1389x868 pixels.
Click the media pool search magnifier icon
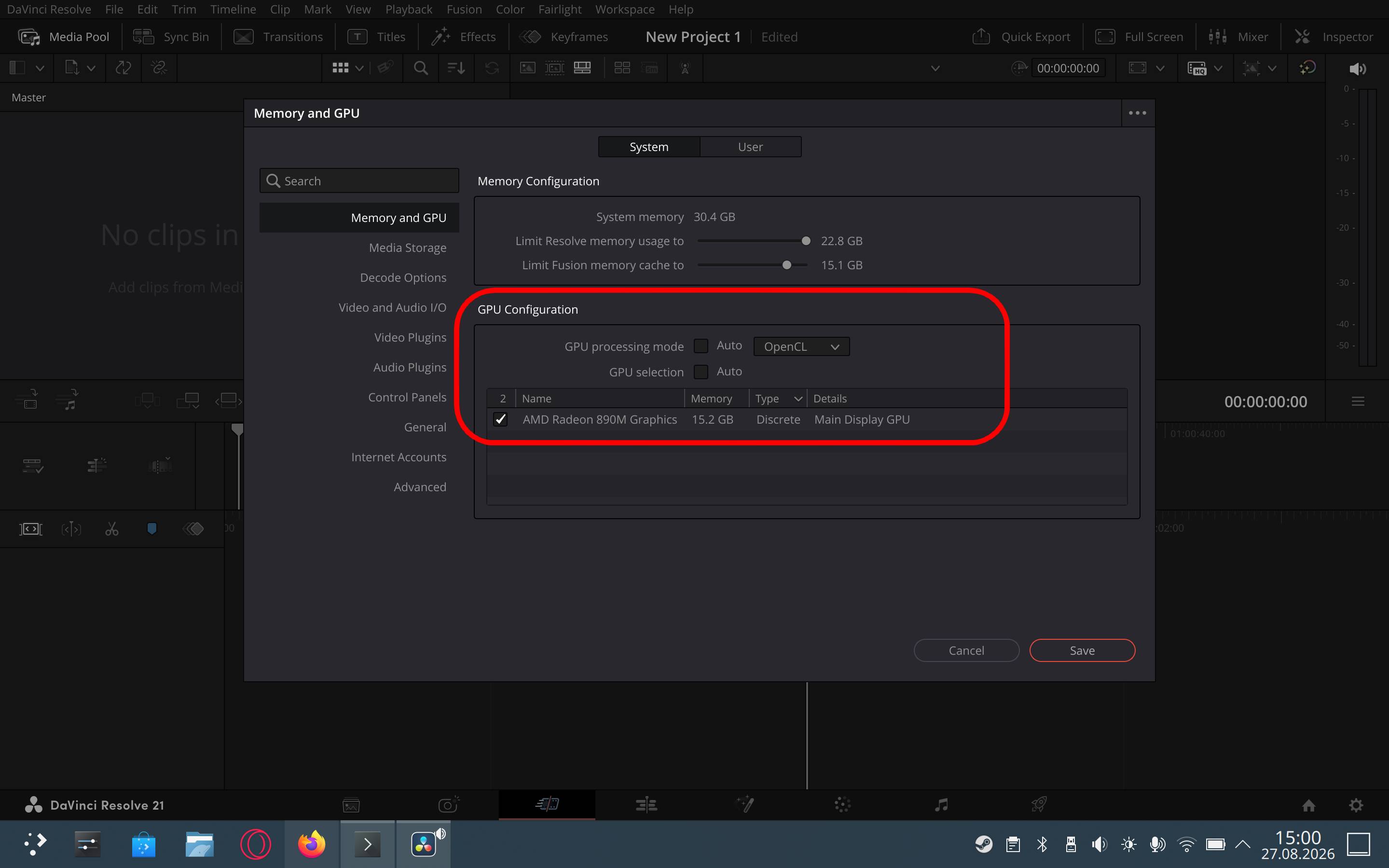pyautogui.click(x=421, y=68)
